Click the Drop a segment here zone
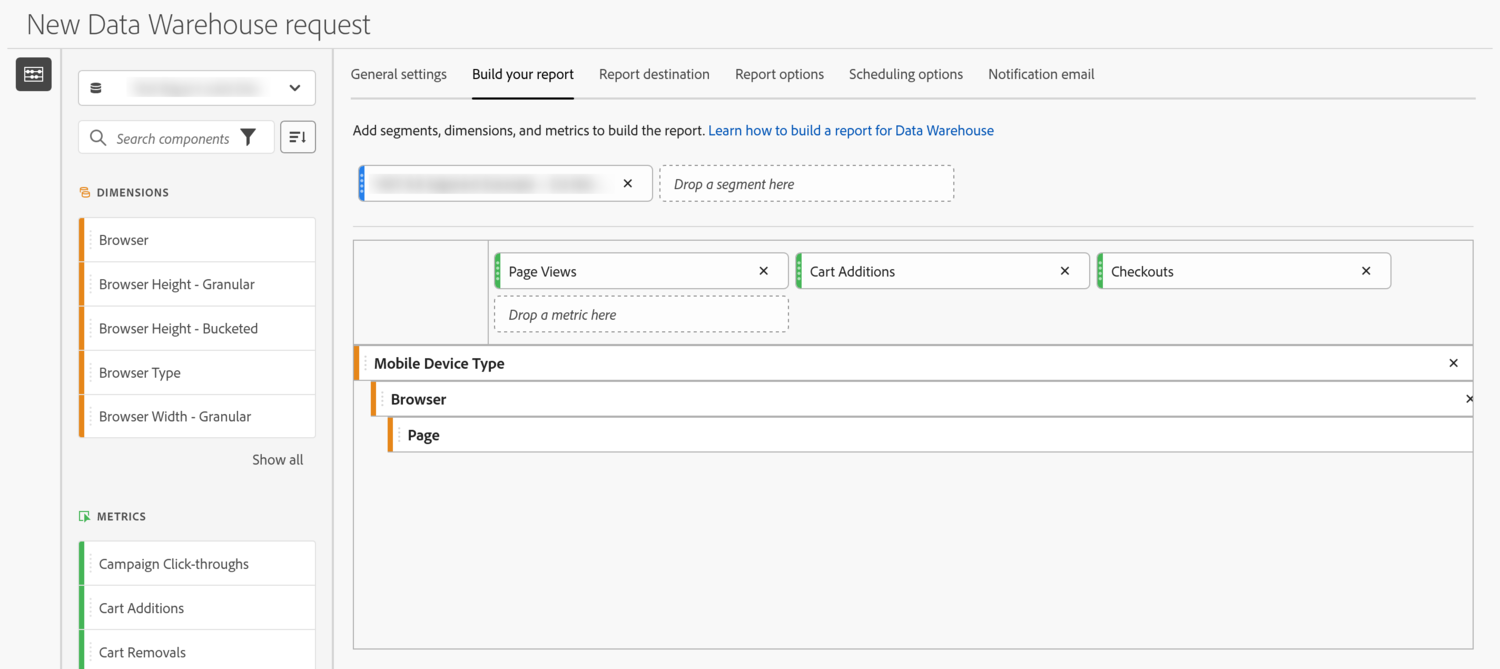This screenshot has width=1500, height=669. point(807,184)
